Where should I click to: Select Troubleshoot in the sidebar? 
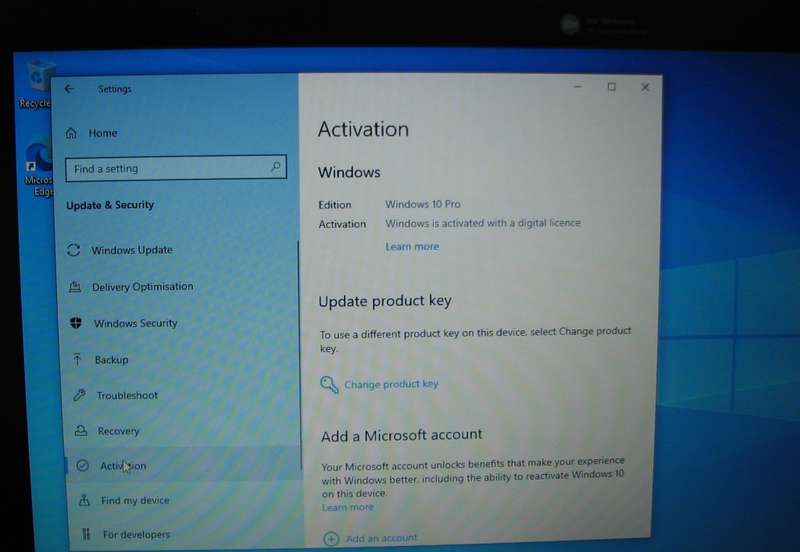coord(127,395)
